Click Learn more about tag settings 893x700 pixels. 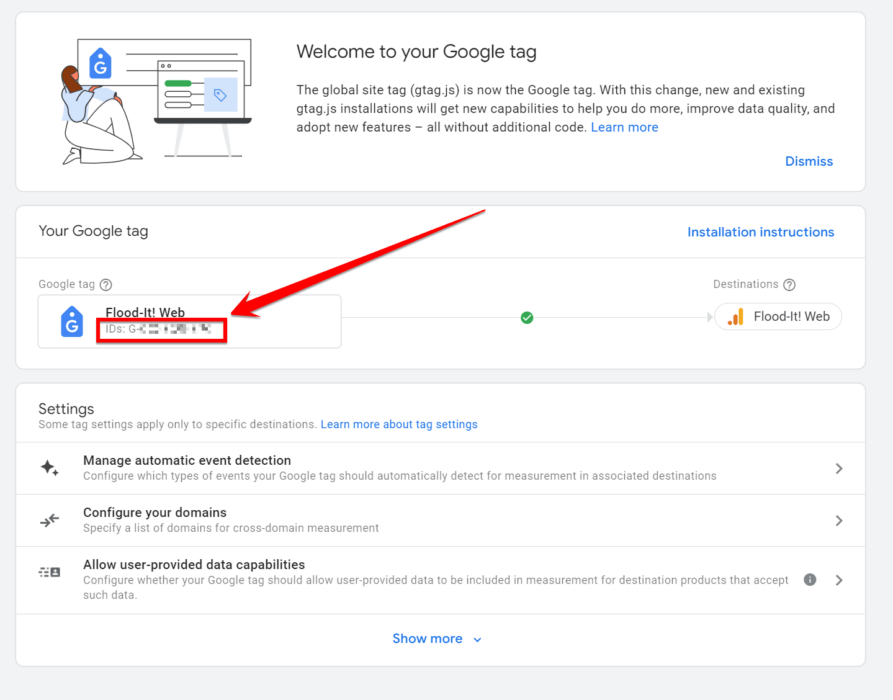point(399,424)
